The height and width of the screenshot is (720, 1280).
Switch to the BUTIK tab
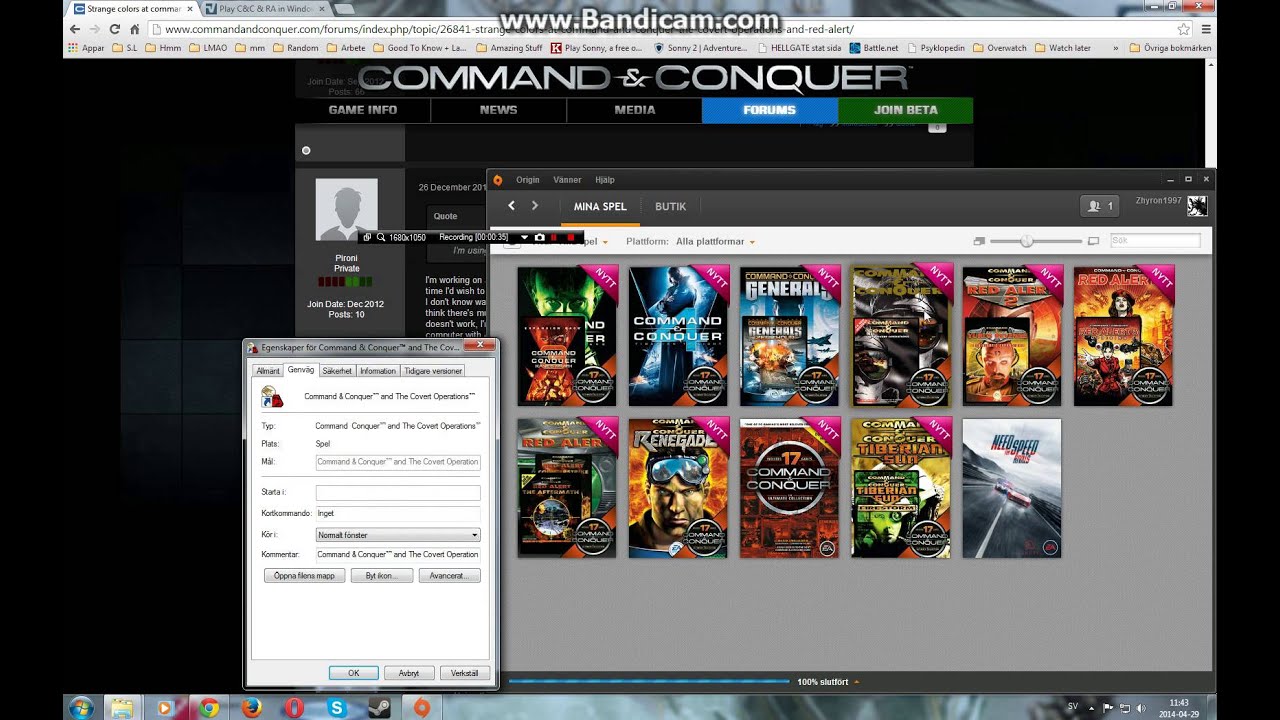tap(670, 206)
